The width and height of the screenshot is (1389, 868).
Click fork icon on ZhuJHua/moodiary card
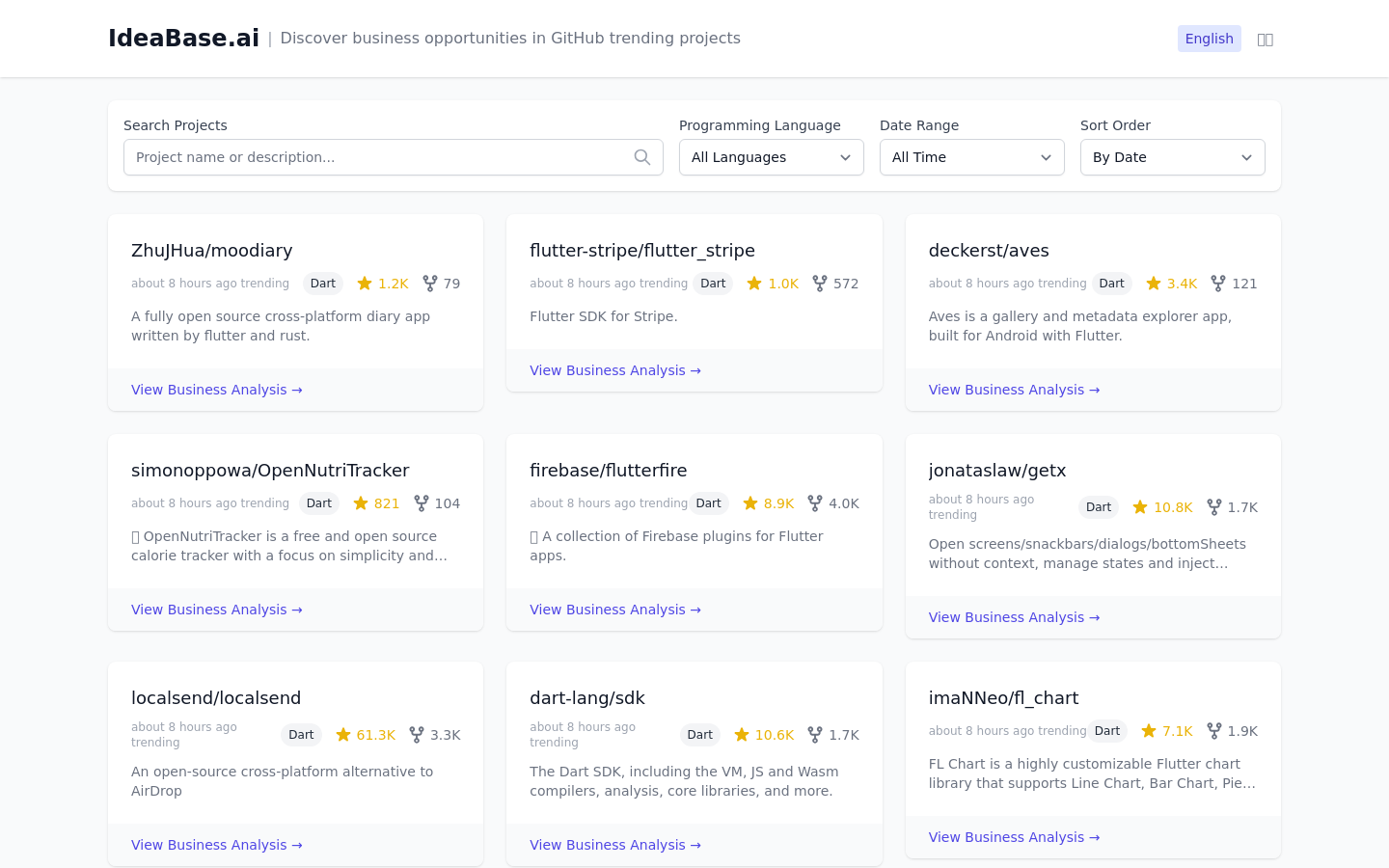click(430, 284)
